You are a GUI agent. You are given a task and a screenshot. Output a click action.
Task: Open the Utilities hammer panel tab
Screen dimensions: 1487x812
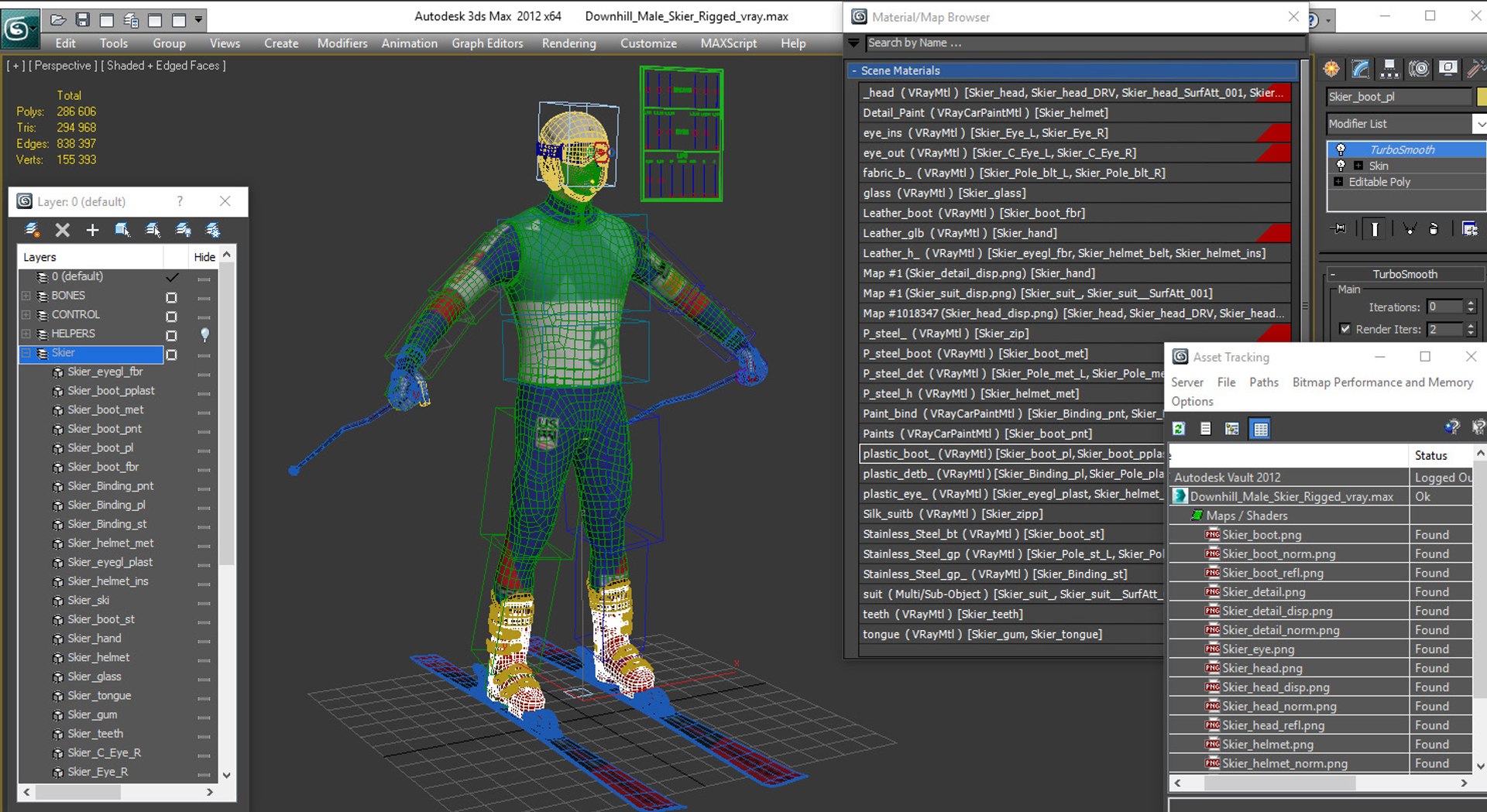pyautogui.click(x=1476, y=70)
